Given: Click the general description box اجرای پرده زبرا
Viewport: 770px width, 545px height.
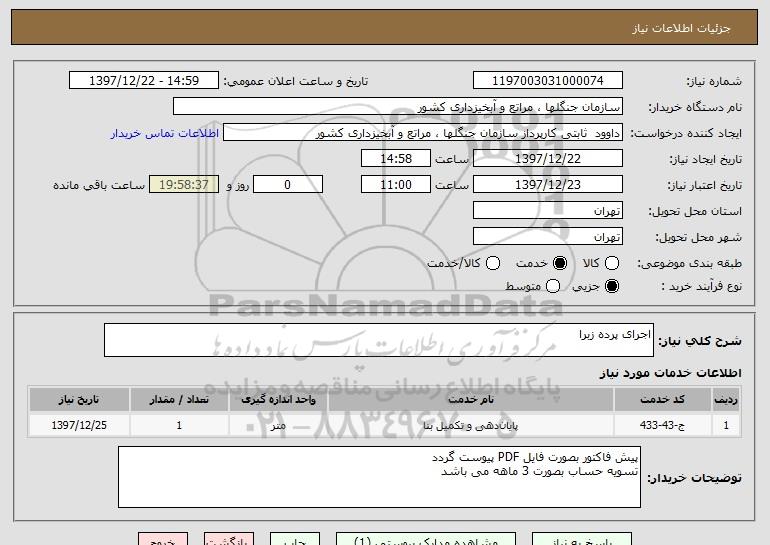Looking at the screenshot, I should 379,340.
